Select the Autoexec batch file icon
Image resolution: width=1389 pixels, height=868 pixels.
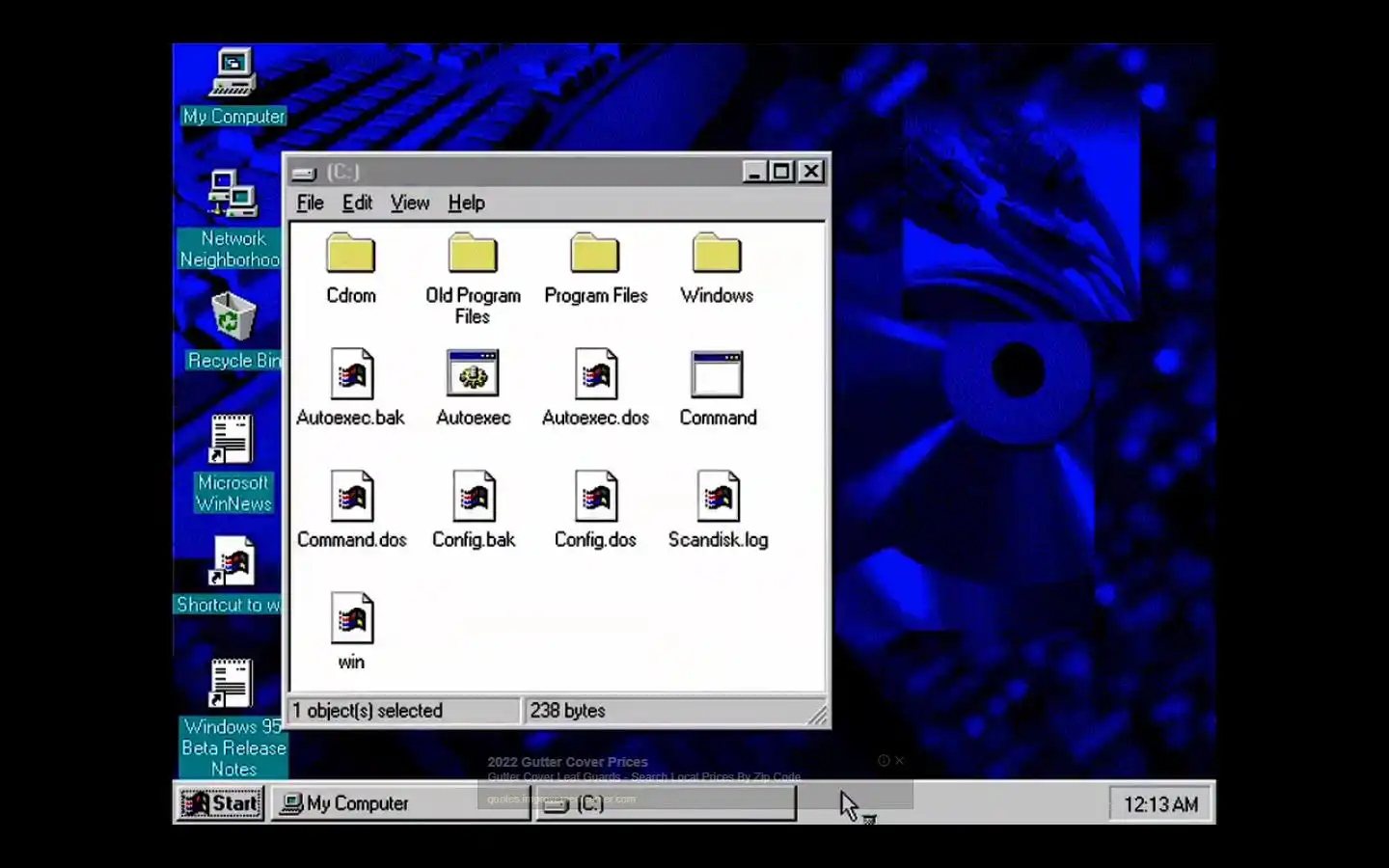click(473, 374)
